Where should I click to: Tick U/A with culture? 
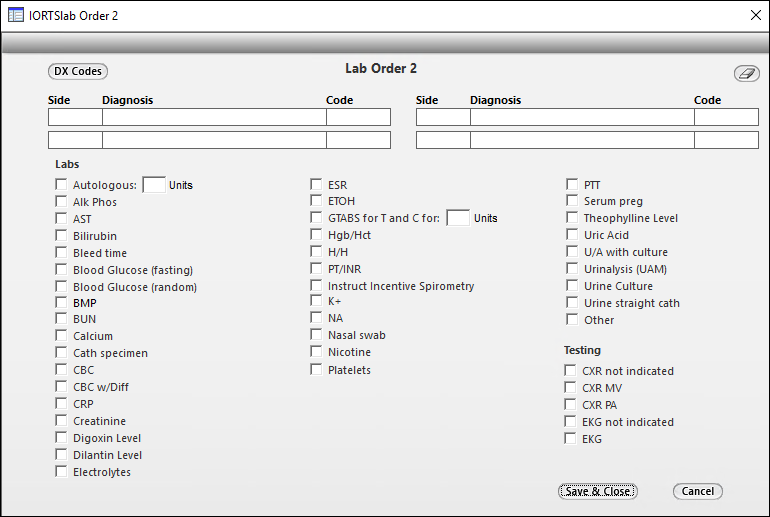[x=572, y=251]
